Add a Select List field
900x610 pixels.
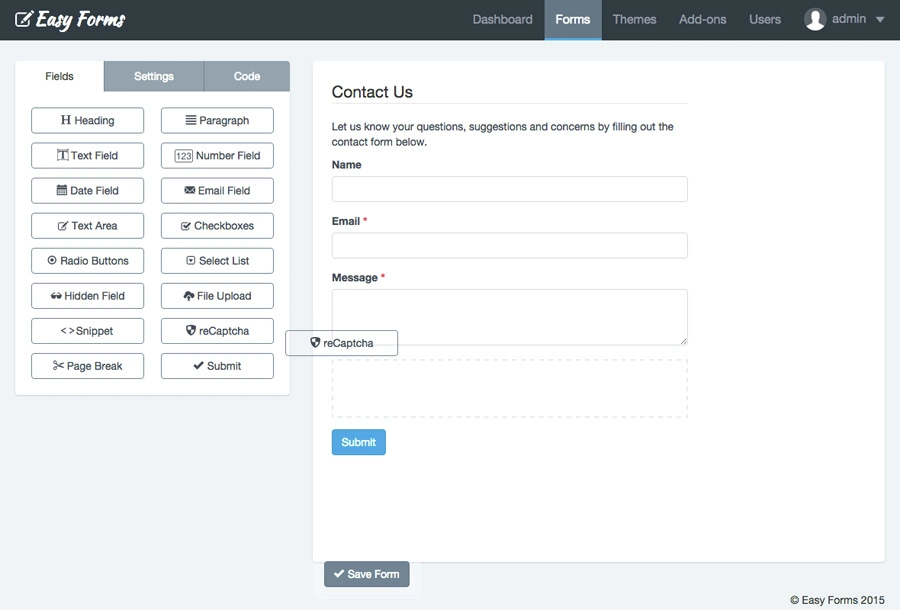(217, 261)
